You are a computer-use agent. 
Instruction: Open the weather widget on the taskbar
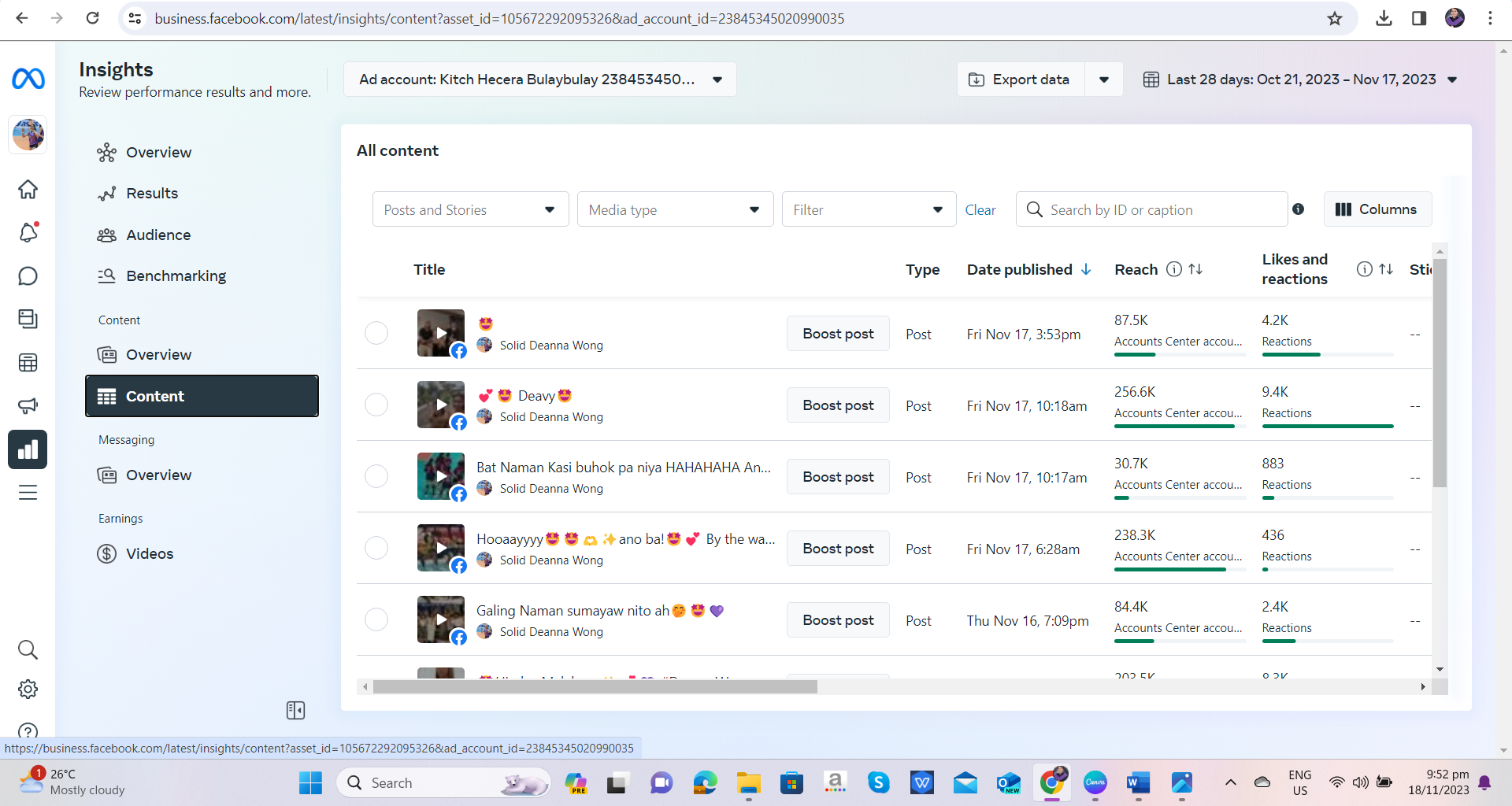(72, 782)
